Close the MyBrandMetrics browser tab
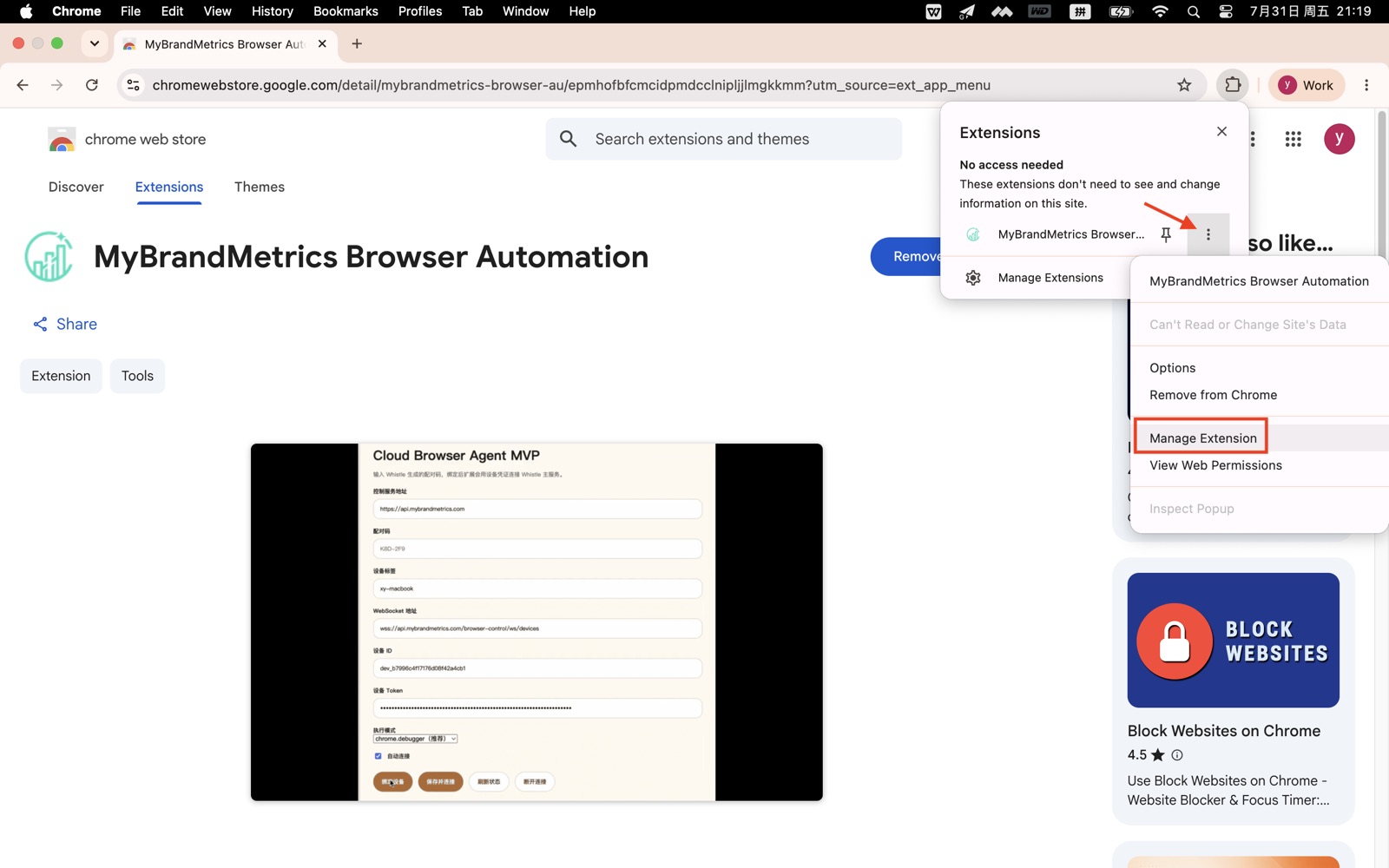 click(x=322, y=43)
